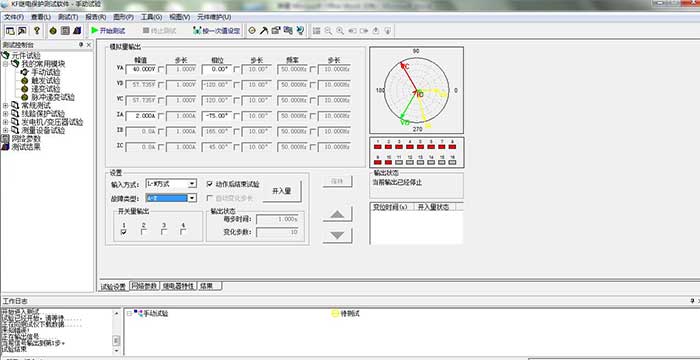Click the 按一次值设定 toolbar icon

coord(217,31)
